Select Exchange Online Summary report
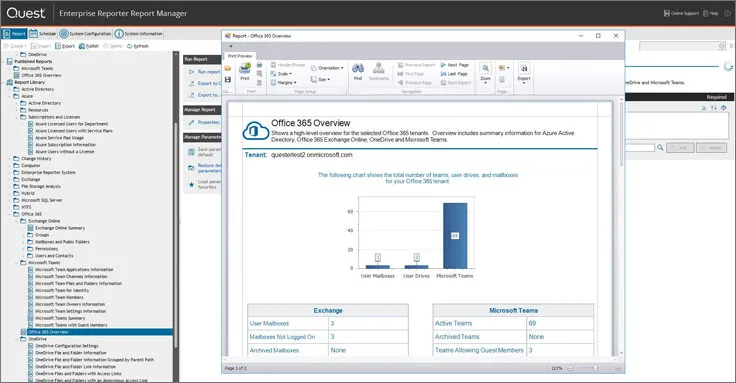Viewport: 736px width, 383px height. coord(61,228)
